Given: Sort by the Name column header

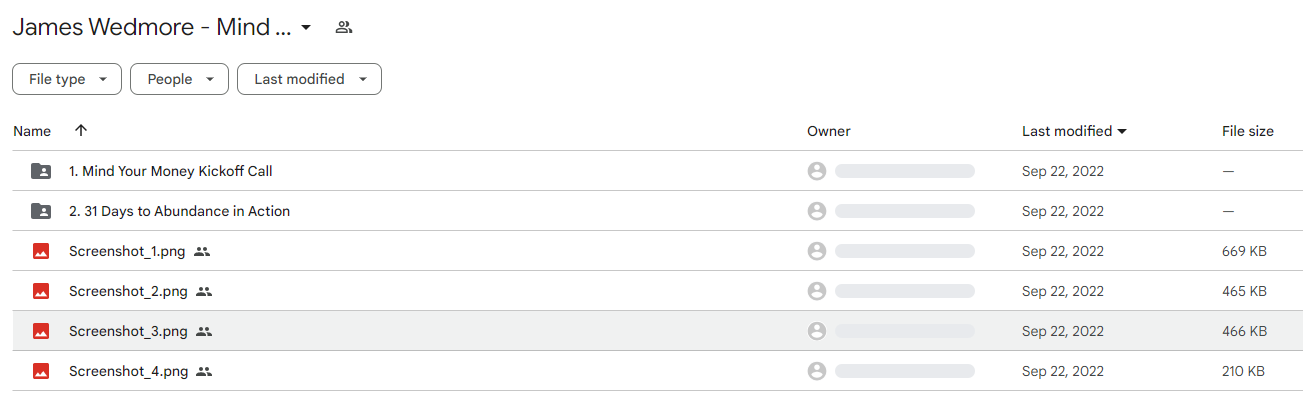Looking at the screenshot, I should point(32,131).
